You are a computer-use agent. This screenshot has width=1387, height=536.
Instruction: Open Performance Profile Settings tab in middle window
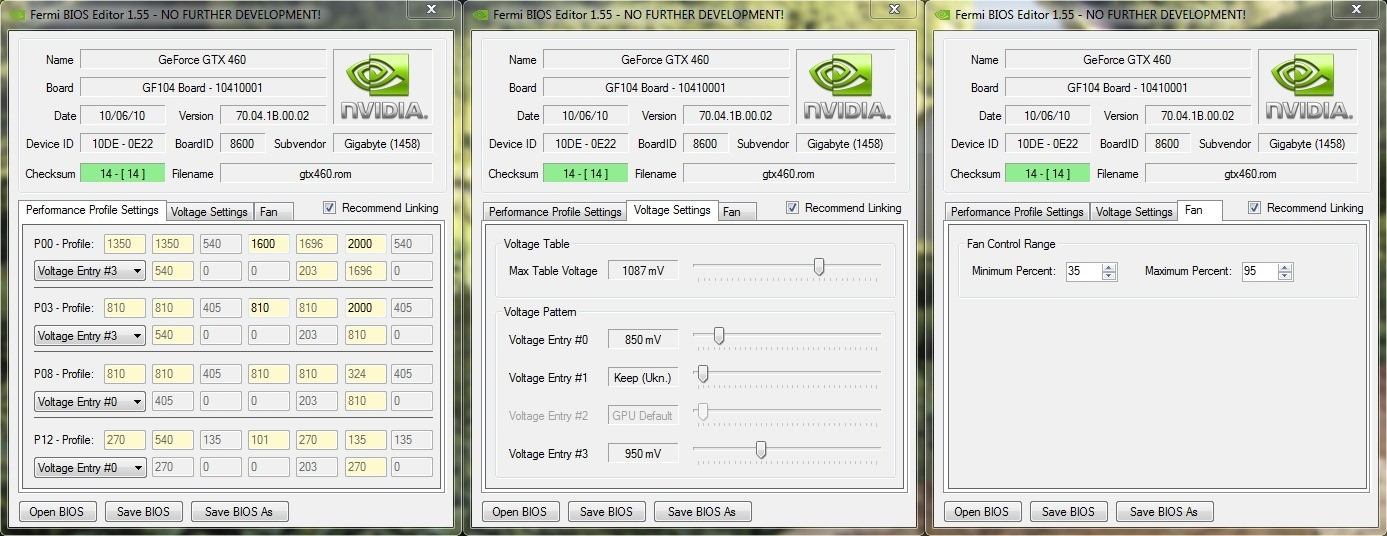(x=555, y=212)
